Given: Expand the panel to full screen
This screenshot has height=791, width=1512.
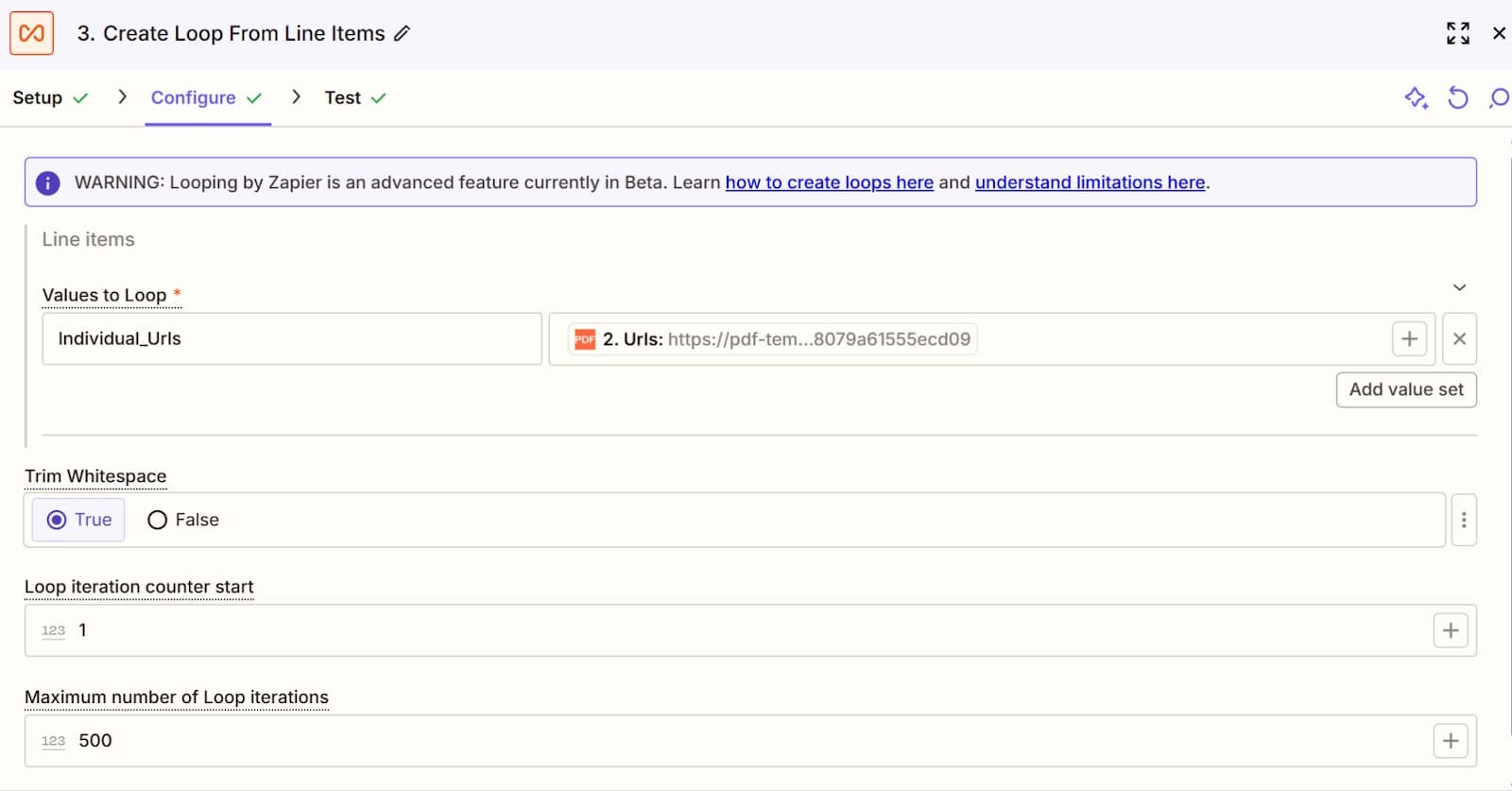Looking at the screenshot, I should point(1457,33).
